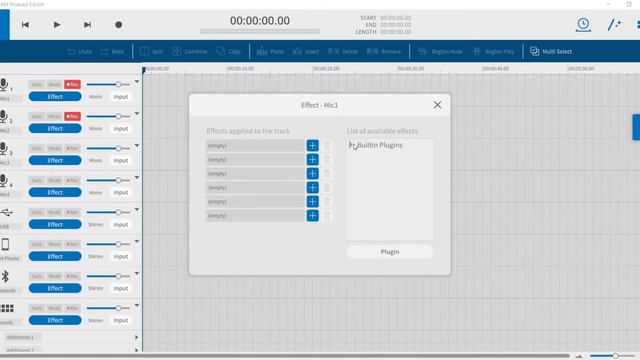
Task: Expand Mic 2 track dropdown arrow
Action: (137, 114)
